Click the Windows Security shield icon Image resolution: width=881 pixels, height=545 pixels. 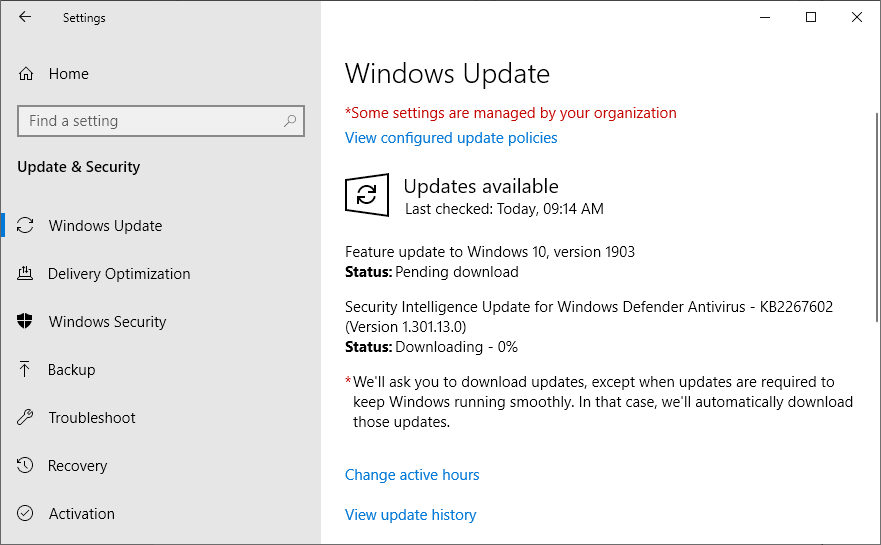coord(25,321)
